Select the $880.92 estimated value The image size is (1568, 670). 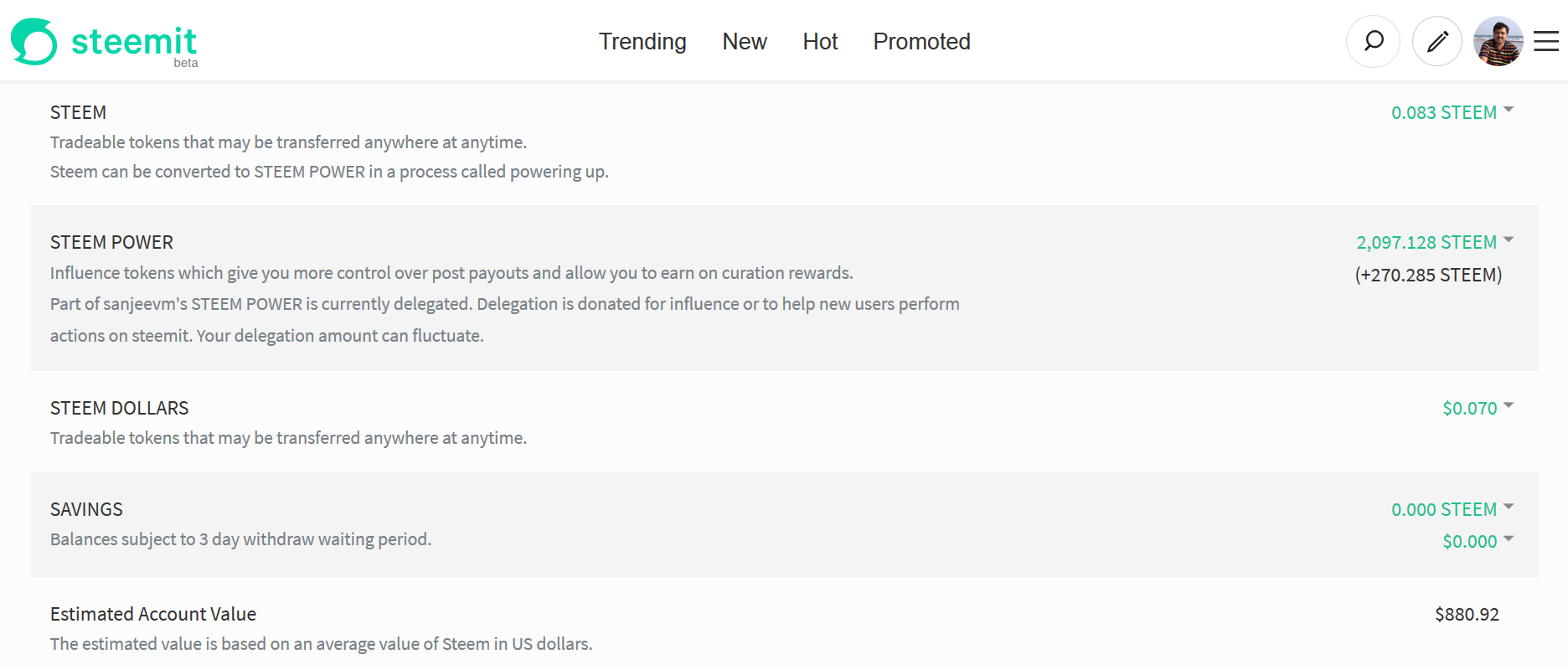[1467, 614]
